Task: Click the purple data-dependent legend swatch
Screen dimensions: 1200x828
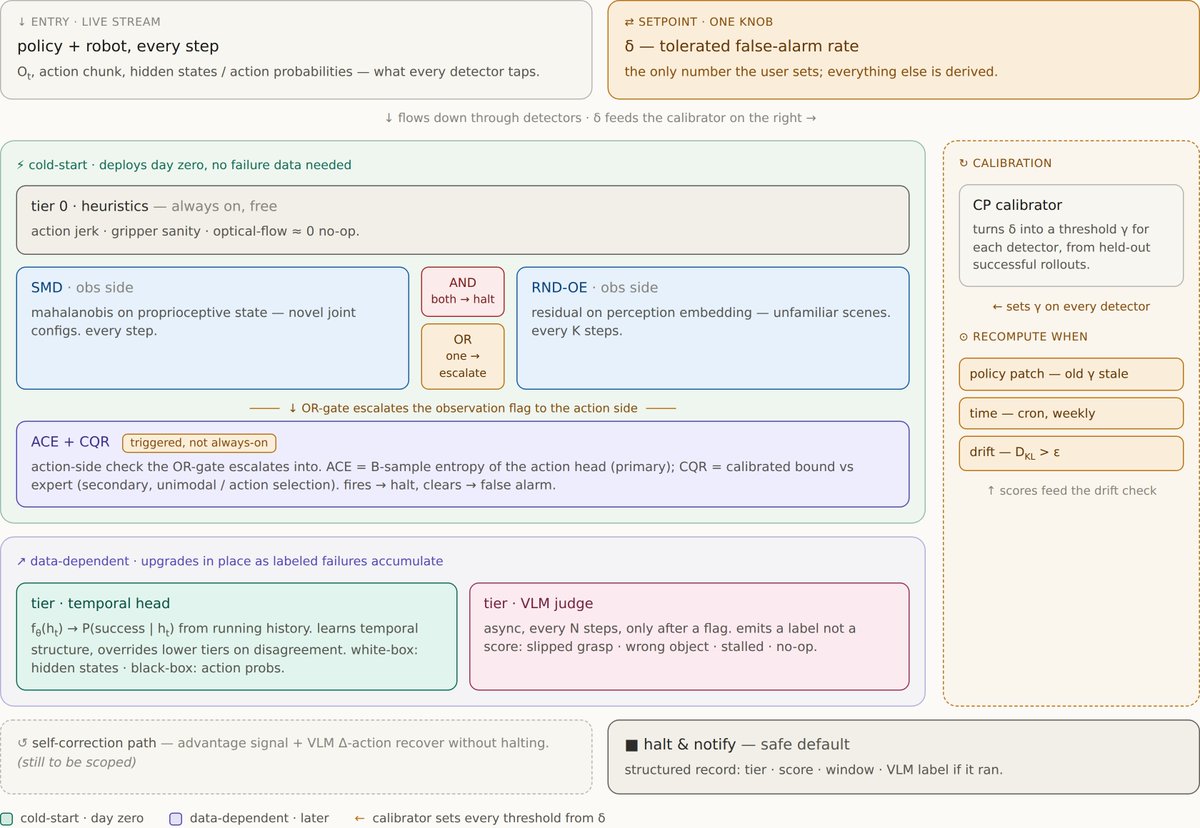Action: 176,818
